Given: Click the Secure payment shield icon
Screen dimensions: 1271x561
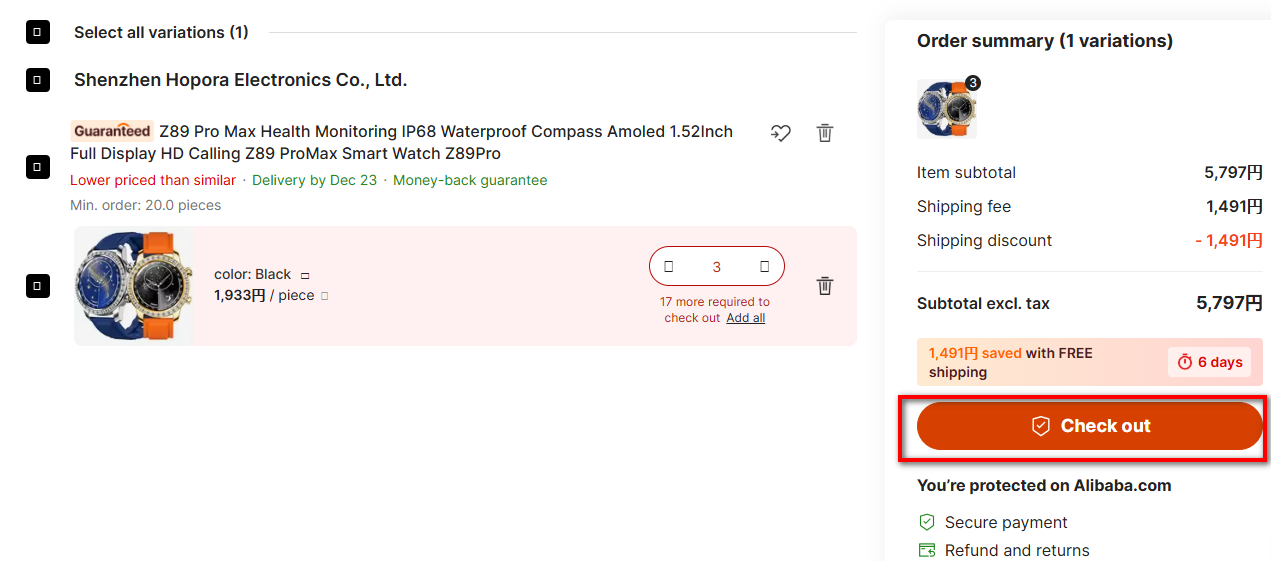Looking at the screenshot, I should coord(927,522).
